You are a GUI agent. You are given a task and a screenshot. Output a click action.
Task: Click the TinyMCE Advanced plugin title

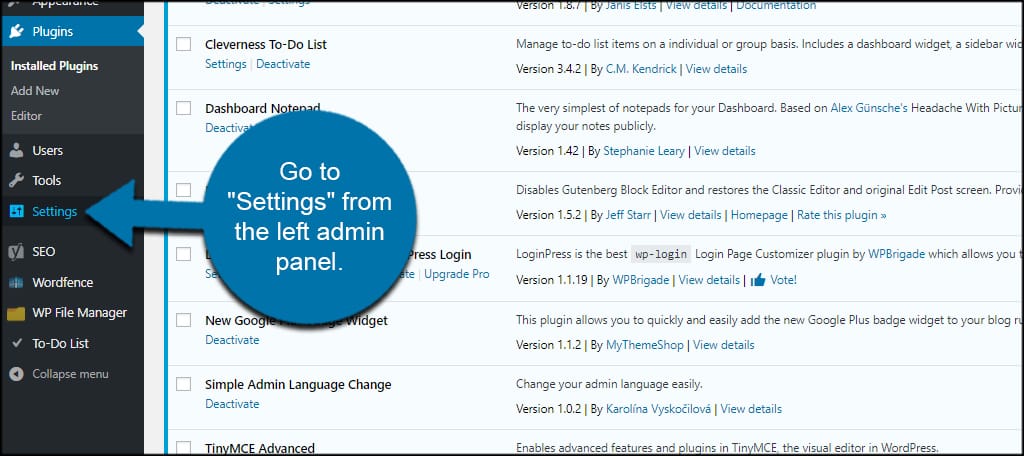point(260,448)
